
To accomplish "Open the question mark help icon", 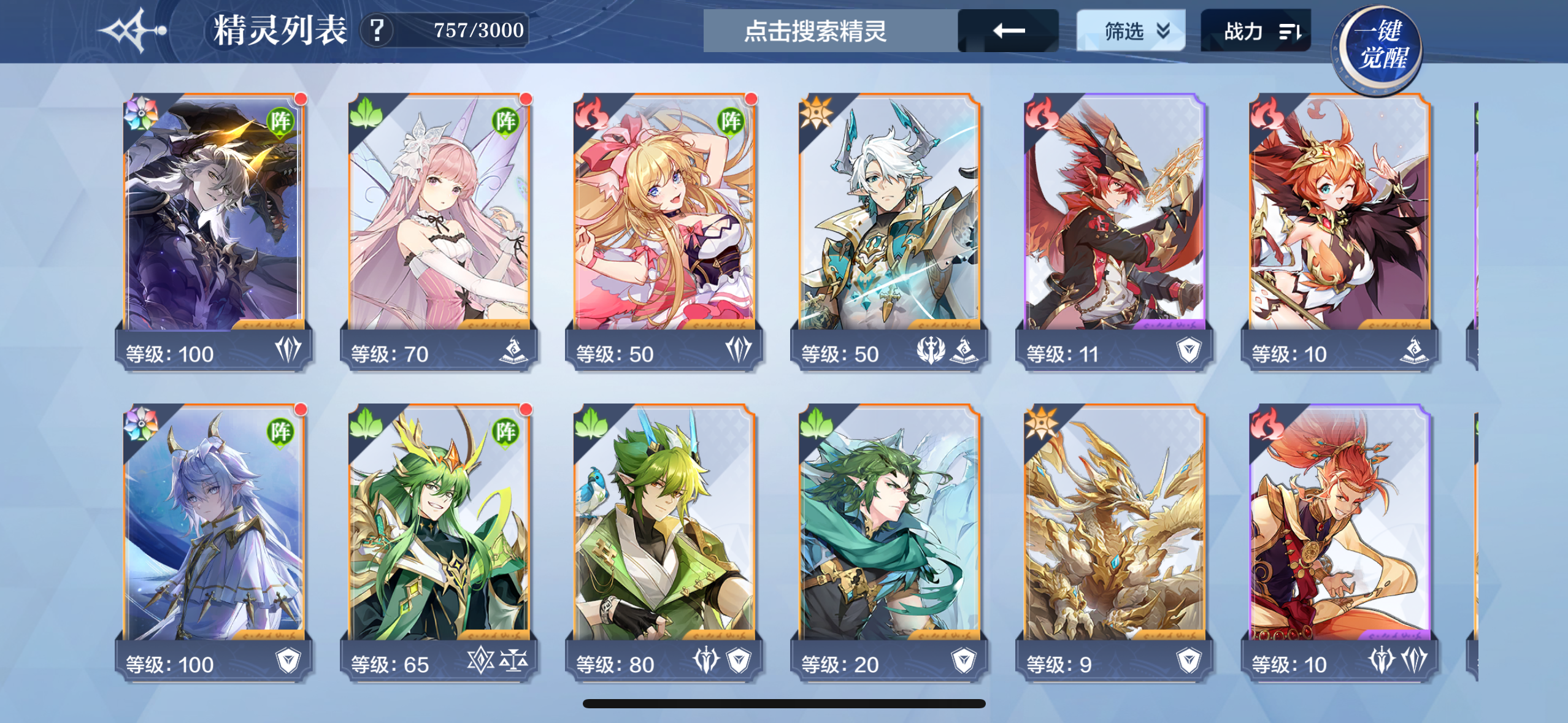I will [377, 31].
